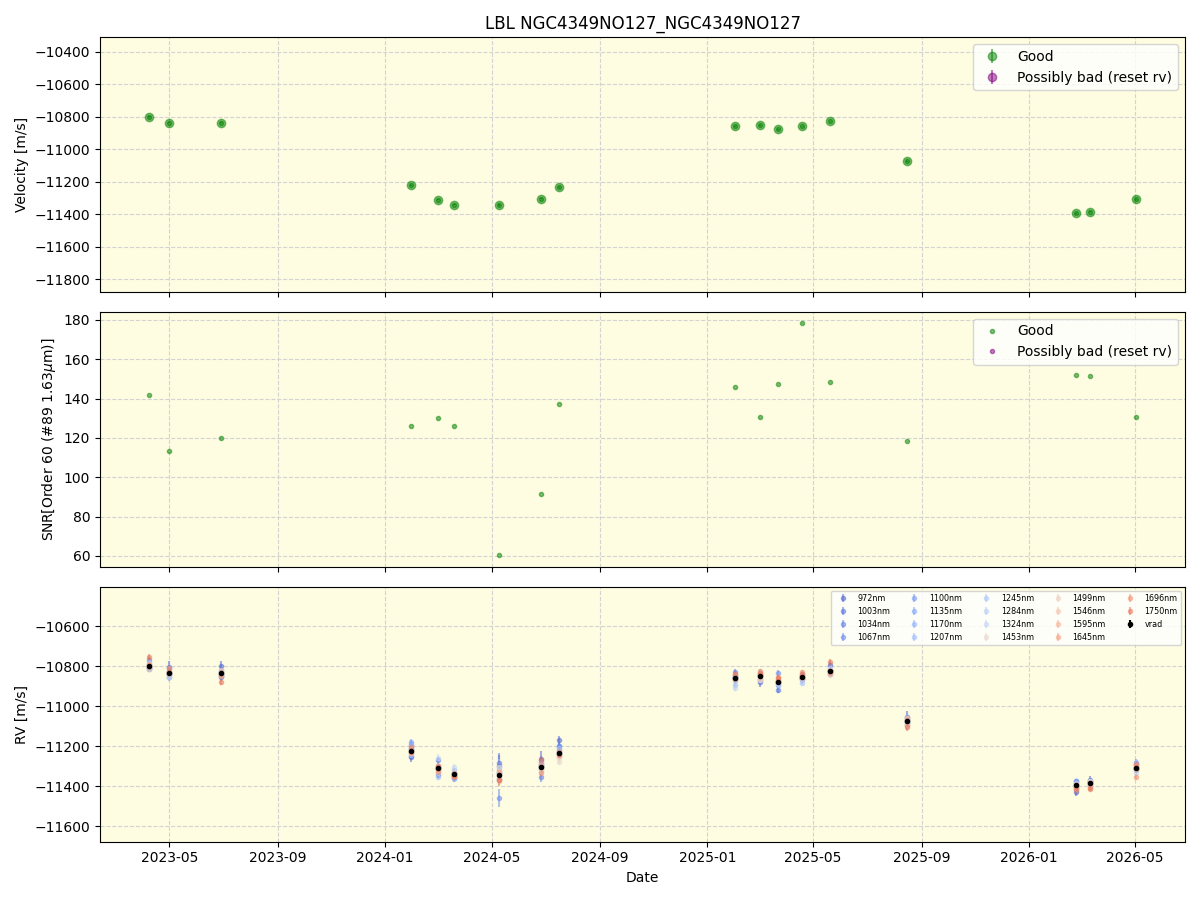Click the 1170nm legend label
This screenshot has height=900, width=1200.
[946, 624]
